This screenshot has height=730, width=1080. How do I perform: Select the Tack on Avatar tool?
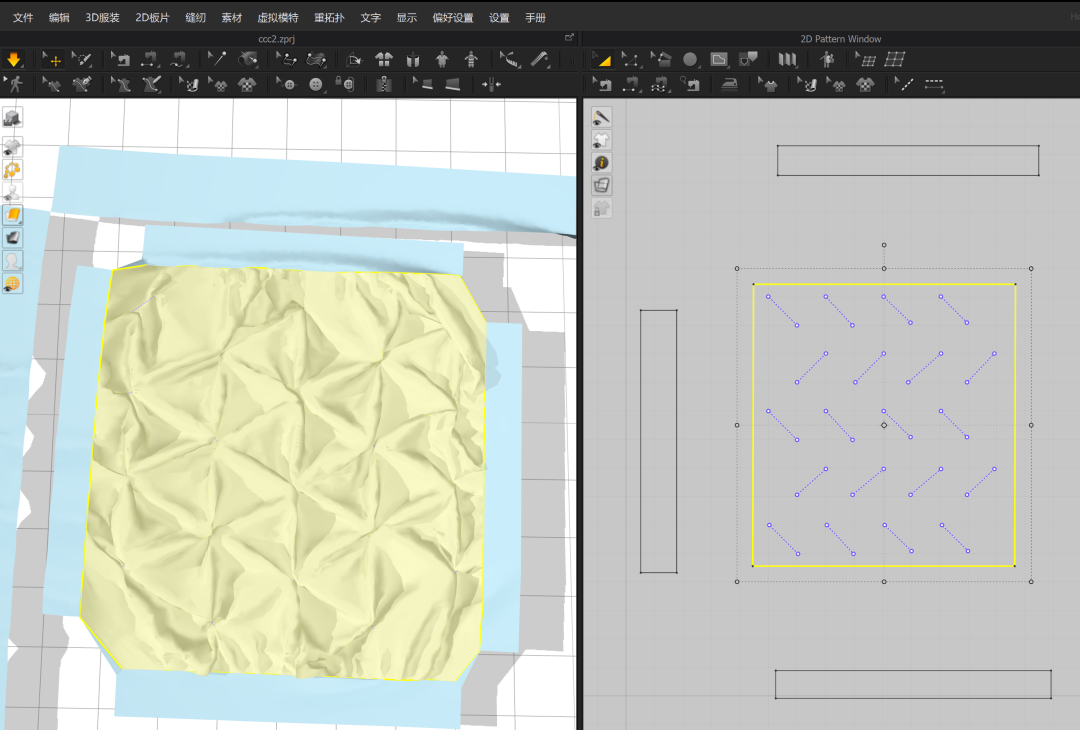(x=247, y=60)
